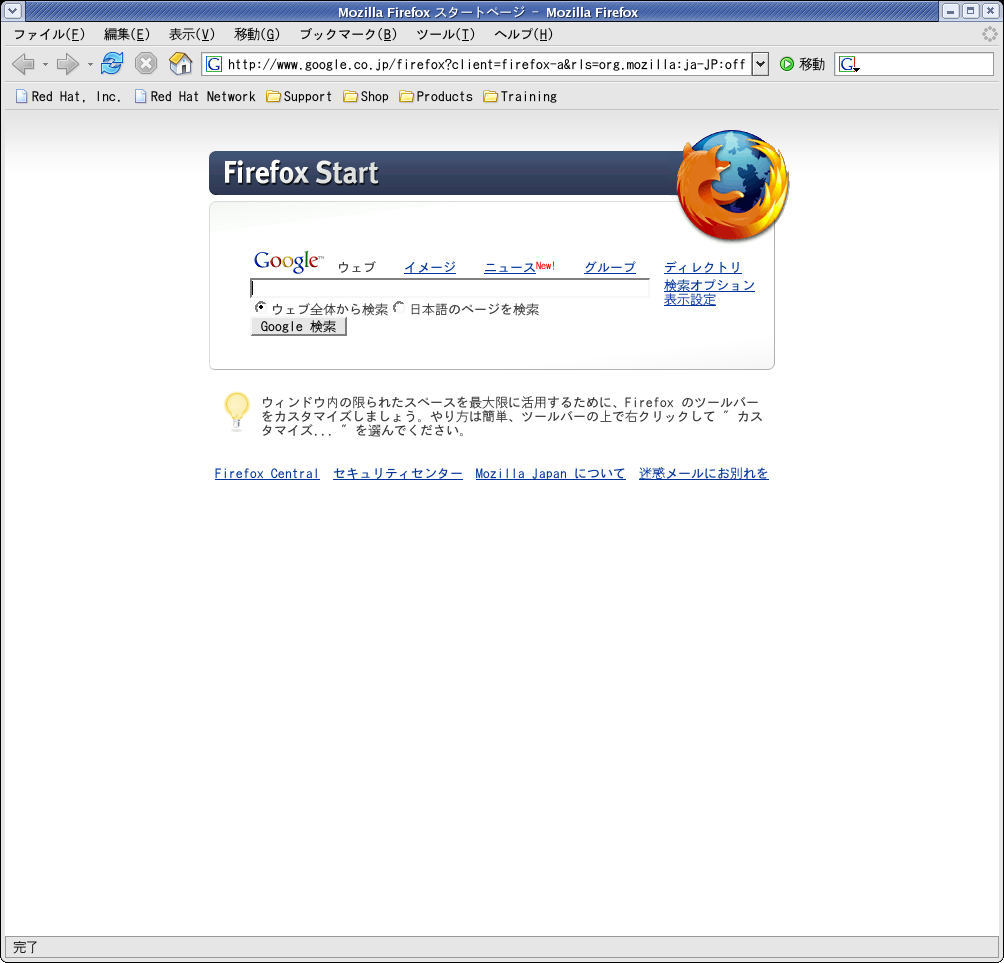
Task: Open the 検索オプション link
Action: tap(709, 286)
